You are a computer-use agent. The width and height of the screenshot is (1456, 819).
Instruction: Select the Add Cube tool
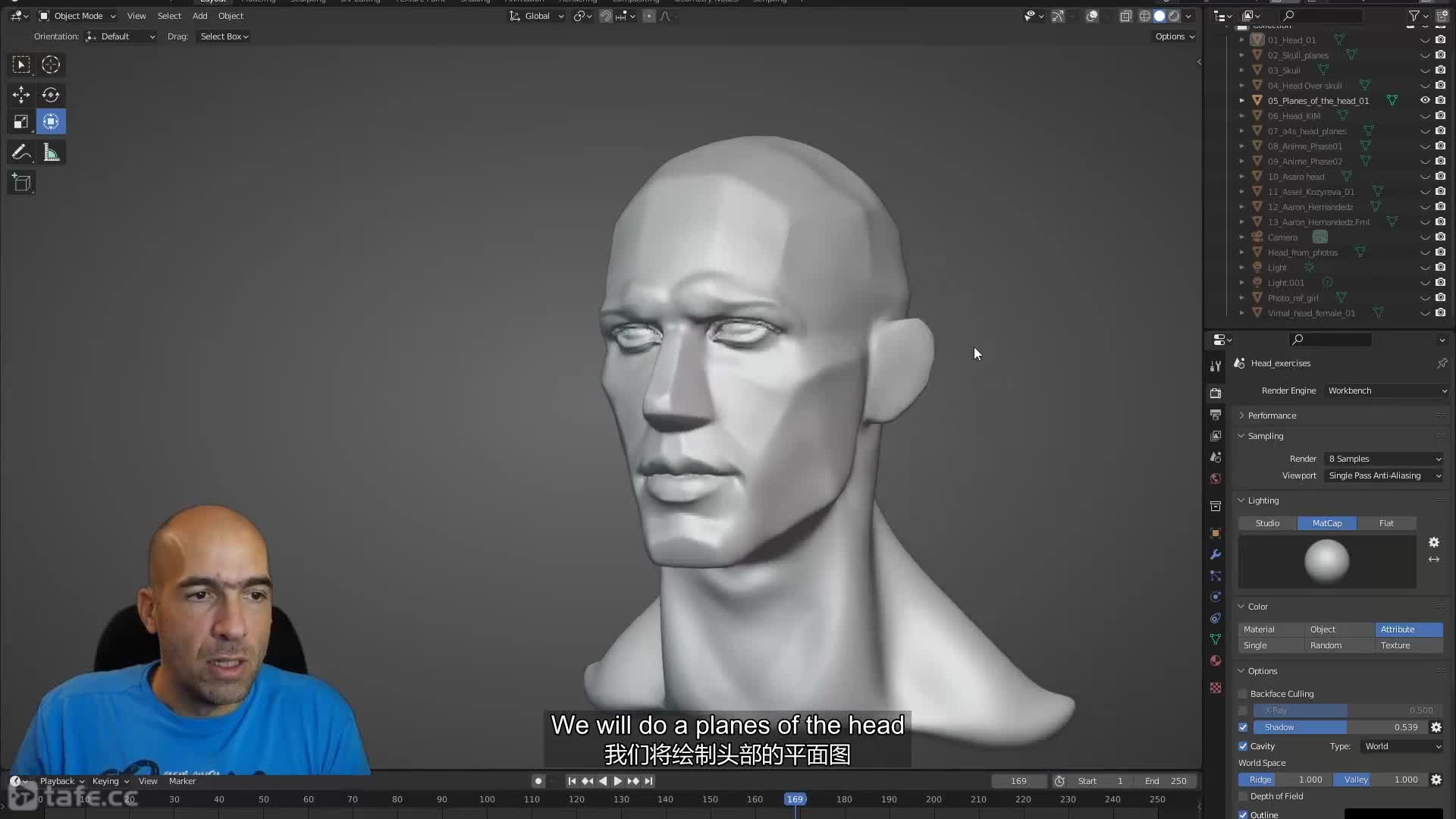pos(21,183)
